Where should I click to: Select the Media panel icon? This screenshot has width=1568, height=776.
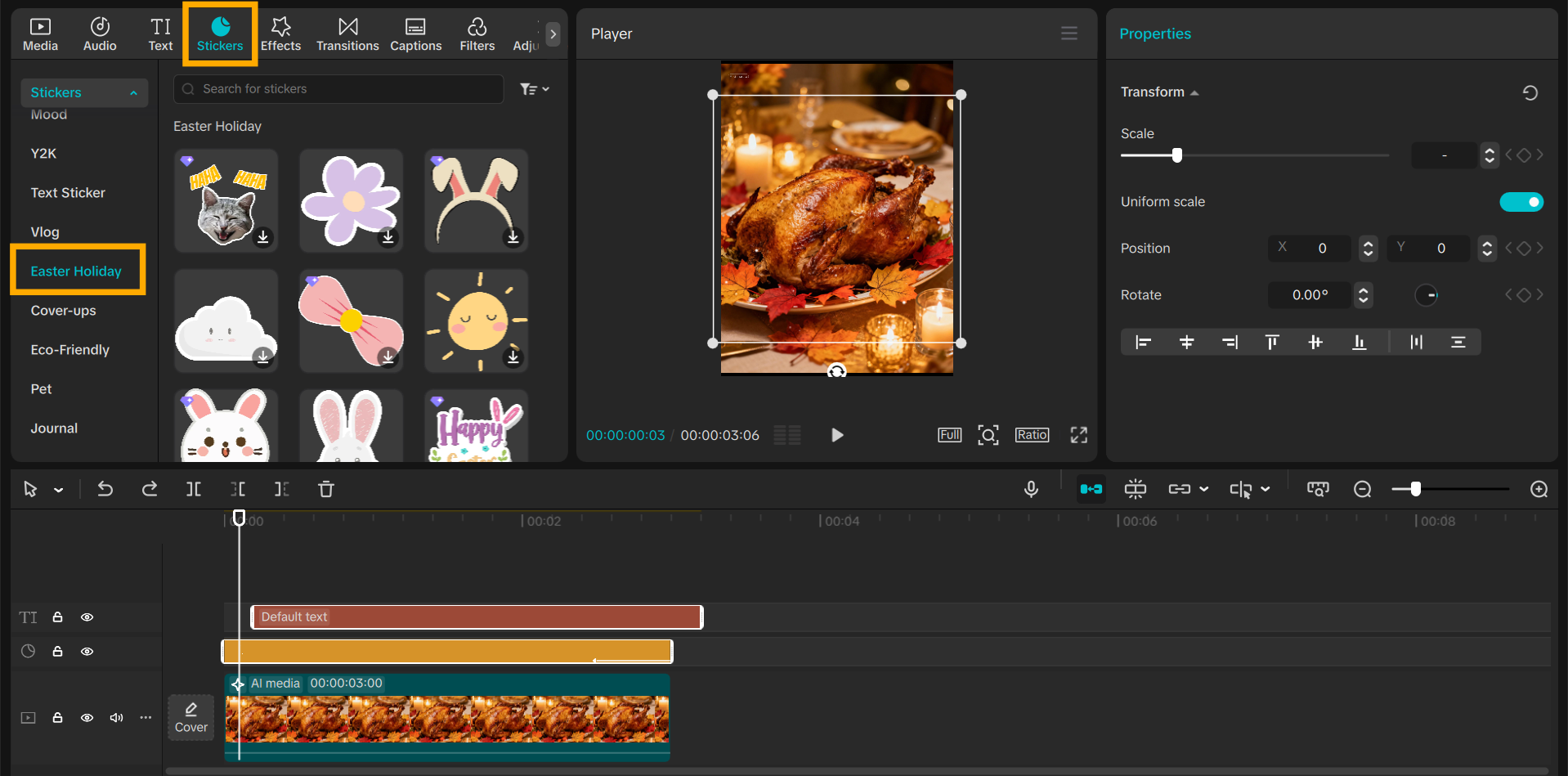tap(39, 33)
